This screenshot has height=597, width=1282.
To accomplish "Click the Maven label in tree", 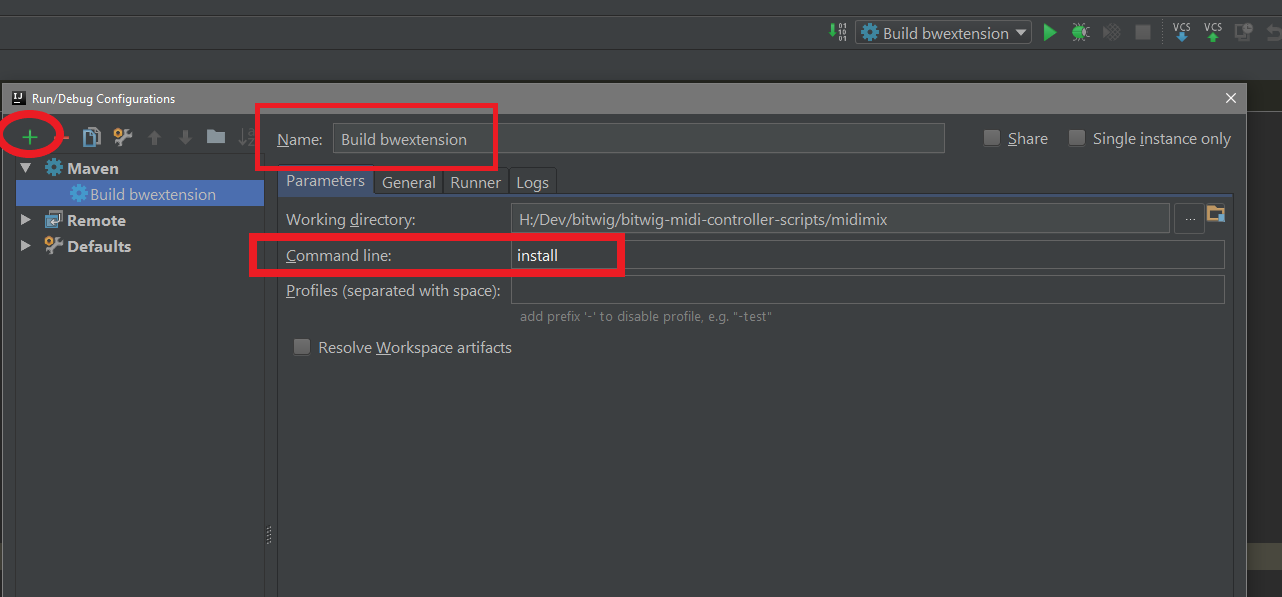I will tap(93, 168).
